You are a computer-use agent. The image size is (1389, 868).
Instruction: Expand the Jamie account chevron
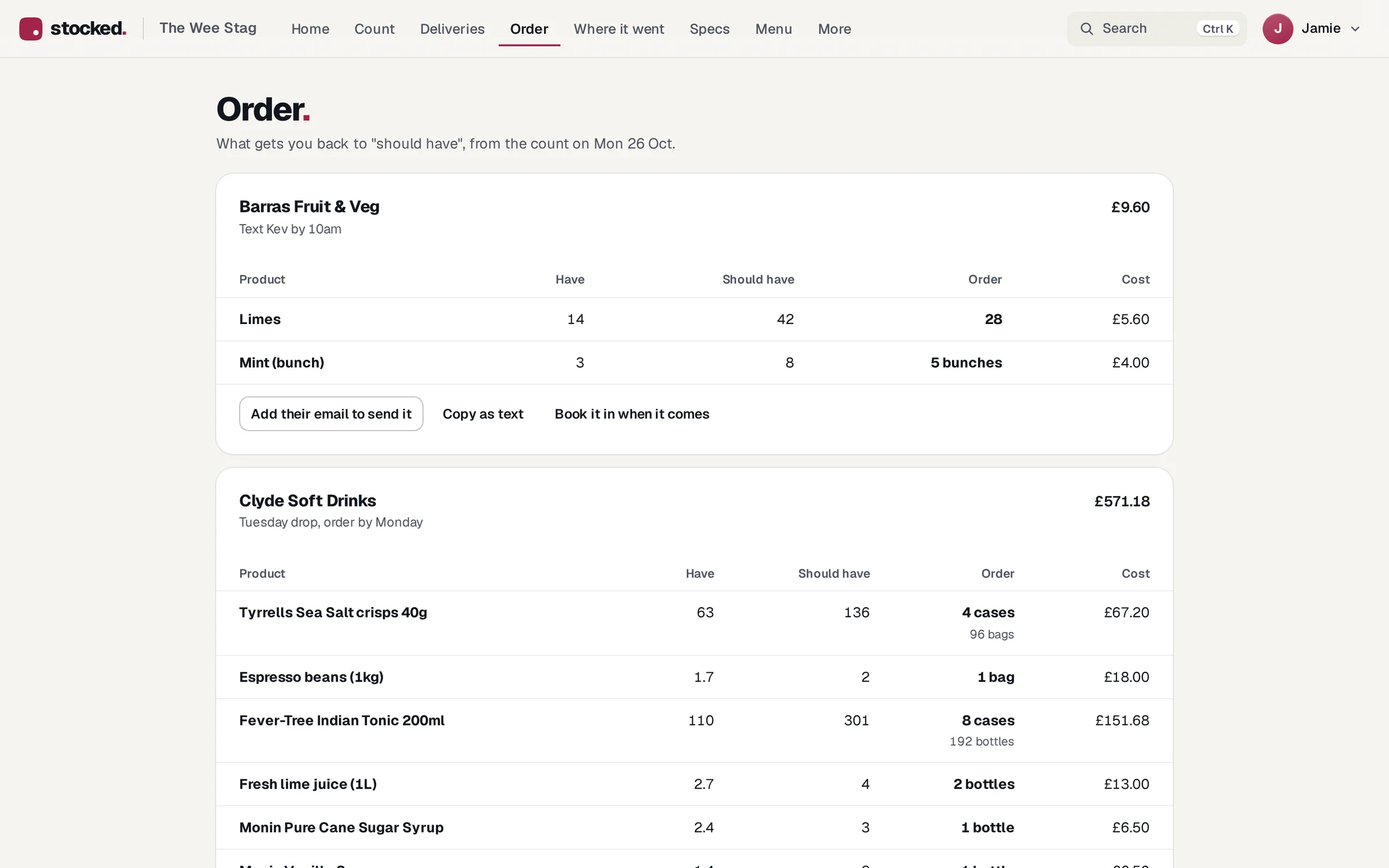pyautogui.click(x=1355, y=29)
